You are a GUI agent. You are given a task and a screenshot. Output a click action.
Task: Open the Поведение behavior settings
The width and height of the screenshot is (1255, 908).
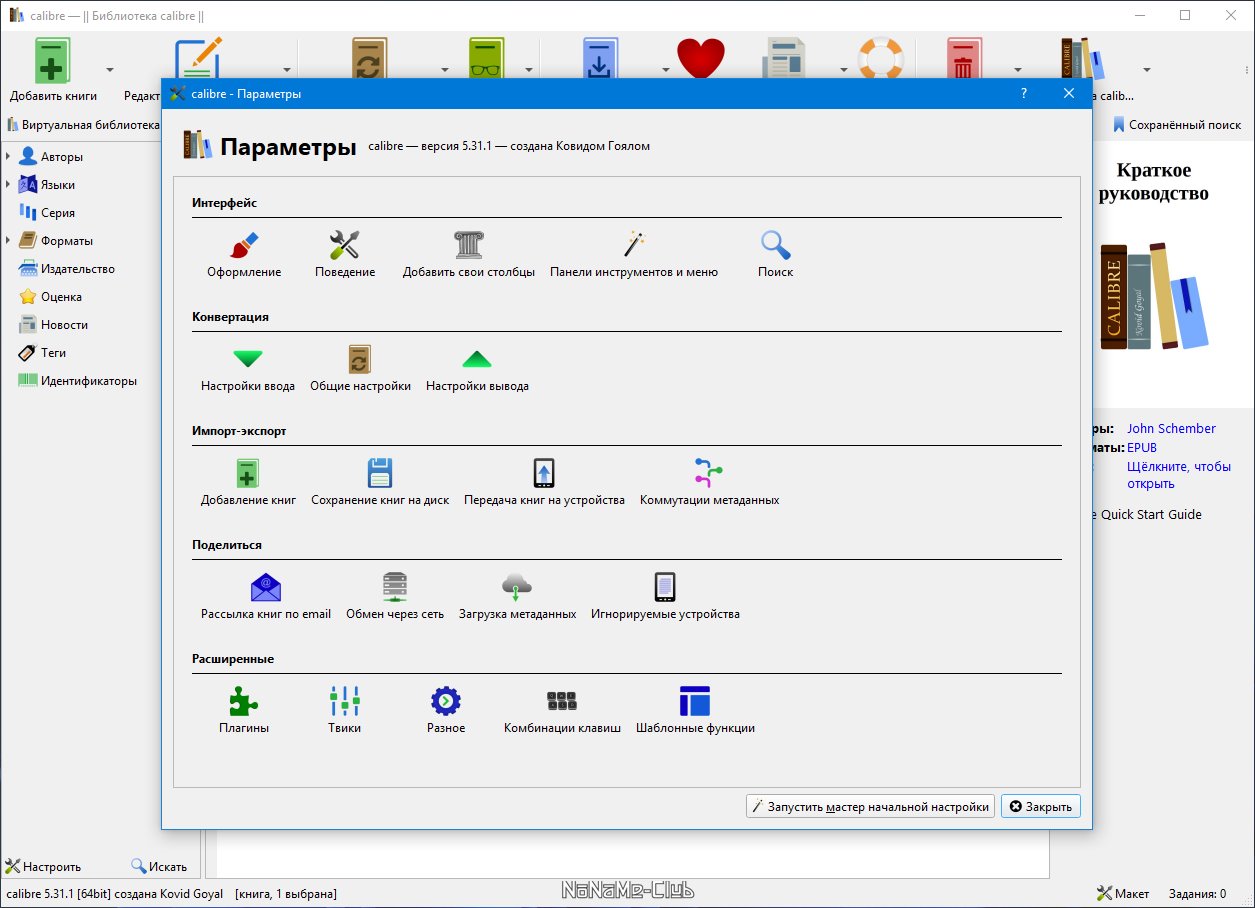(x=345, y=254)
